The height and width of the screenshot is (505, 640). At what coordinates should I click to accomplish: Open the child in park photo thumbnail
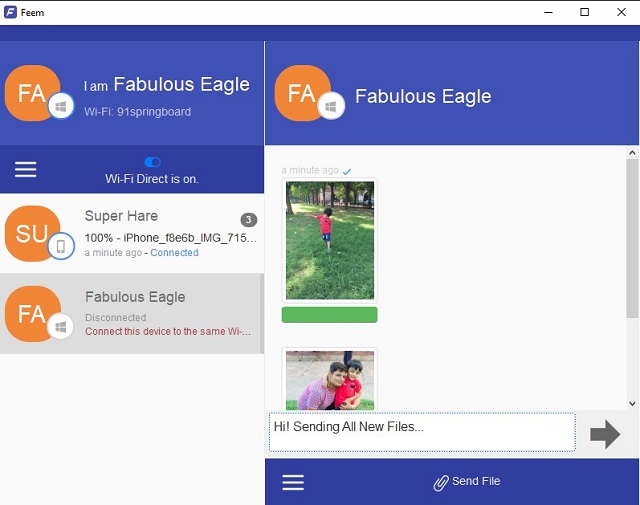click(330, 240)
